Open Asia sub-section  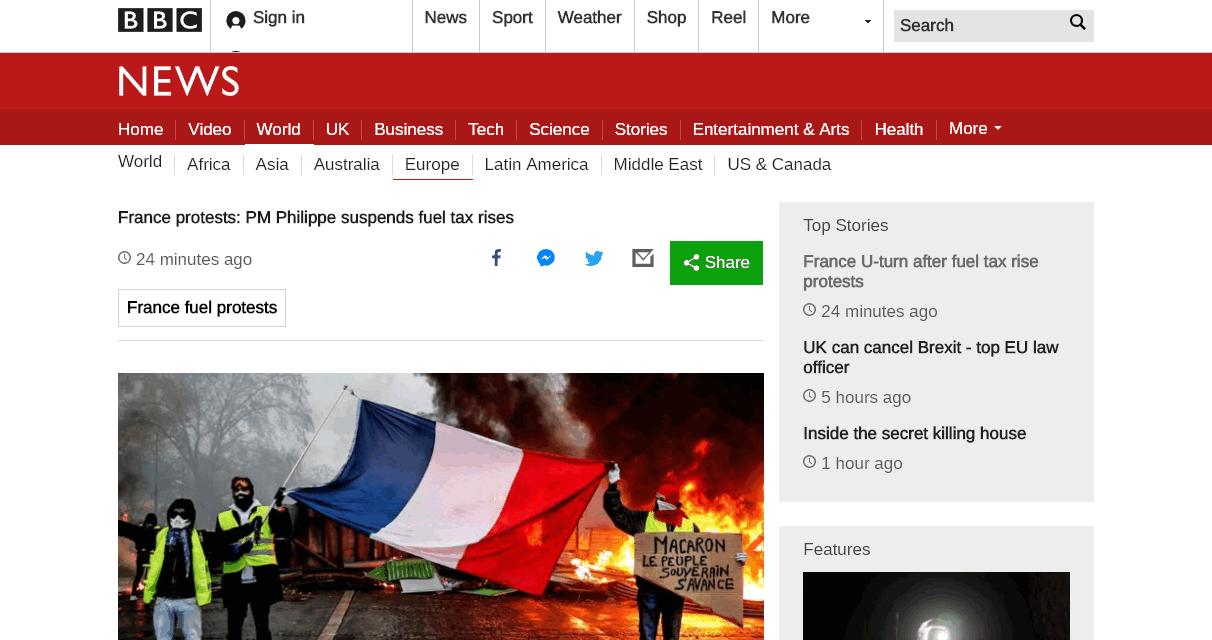[272, 165]
